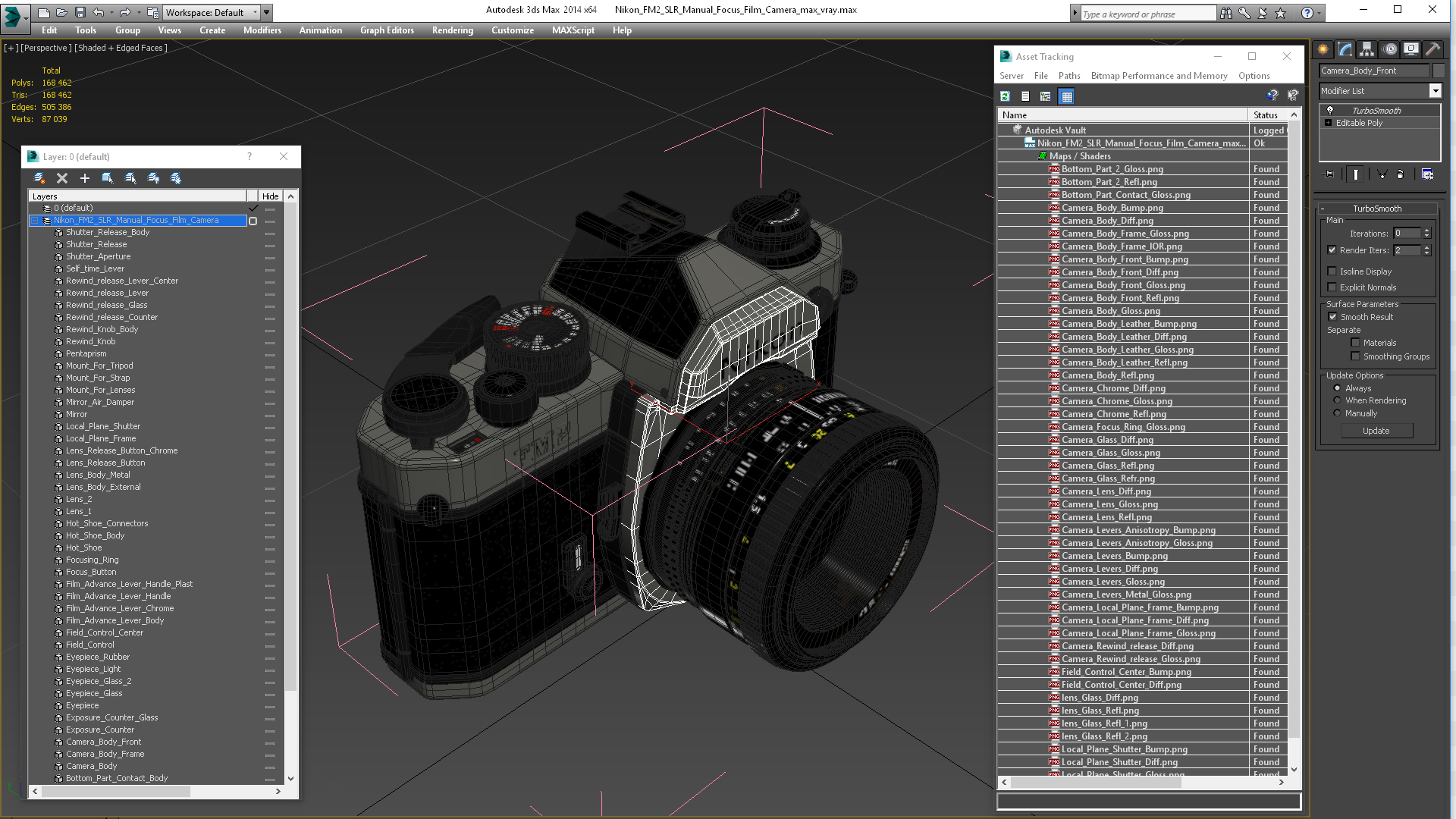Toggle the Render Iters checkbox
The width and height of the screenshot is (1456, 819).
[x=1332, y=250]
